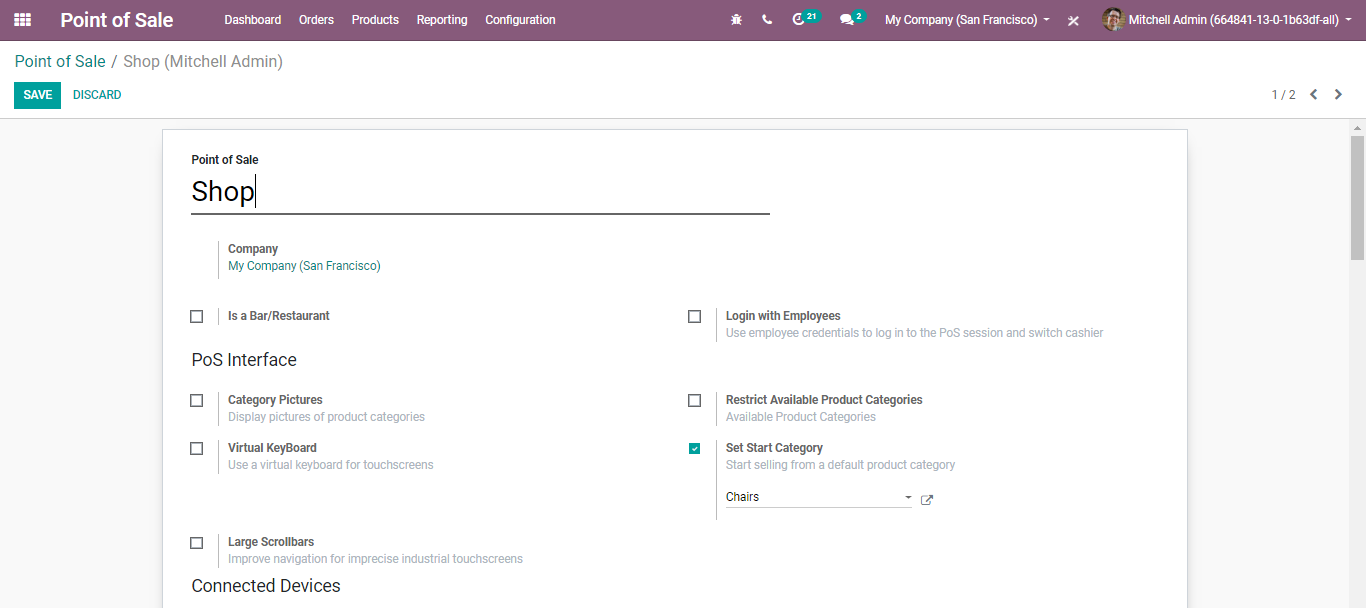Click the PoS Interface section heading
Screen dimensions: 1366x608
click(244, 360)
